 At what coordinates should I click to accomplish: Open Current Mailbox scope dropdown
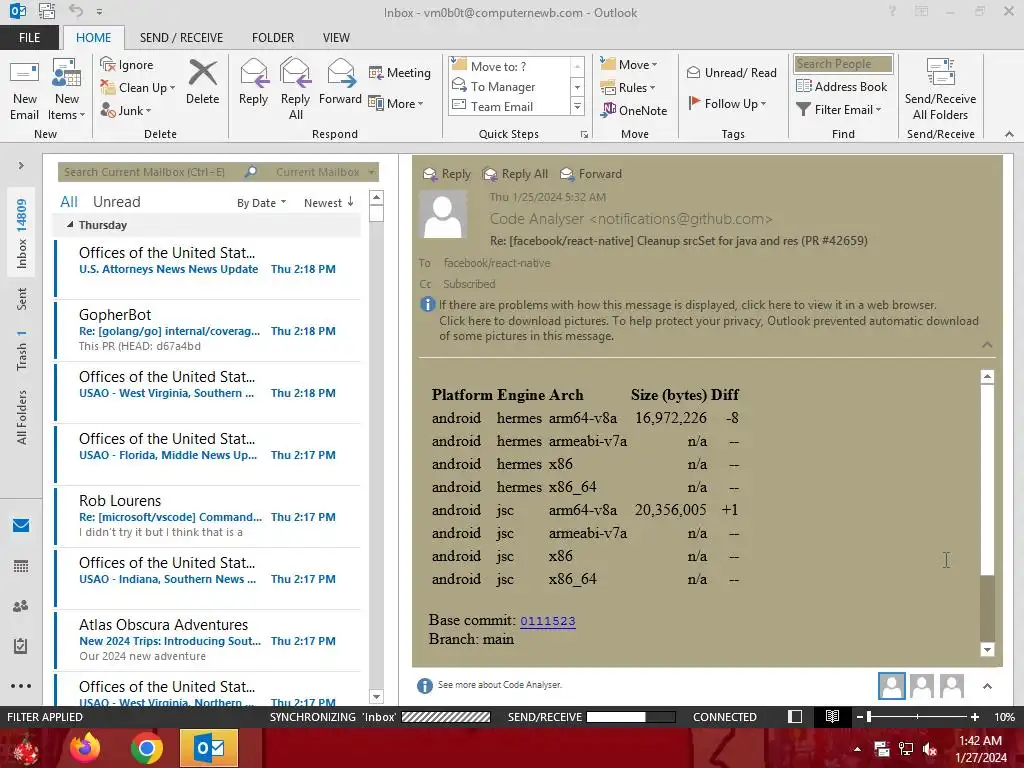tap(325, 172)
